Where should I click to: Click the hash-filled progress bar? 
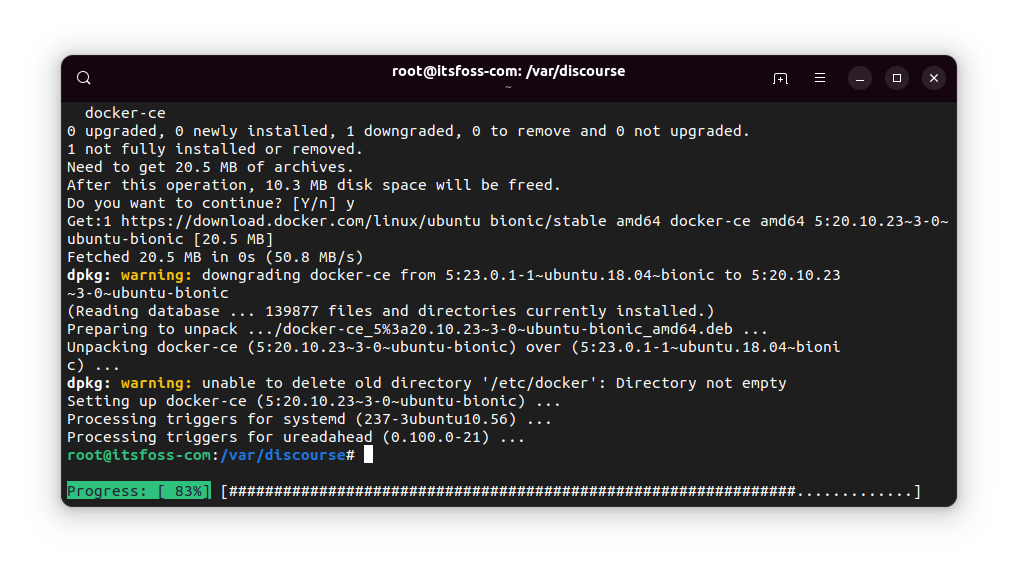[571, 492]
